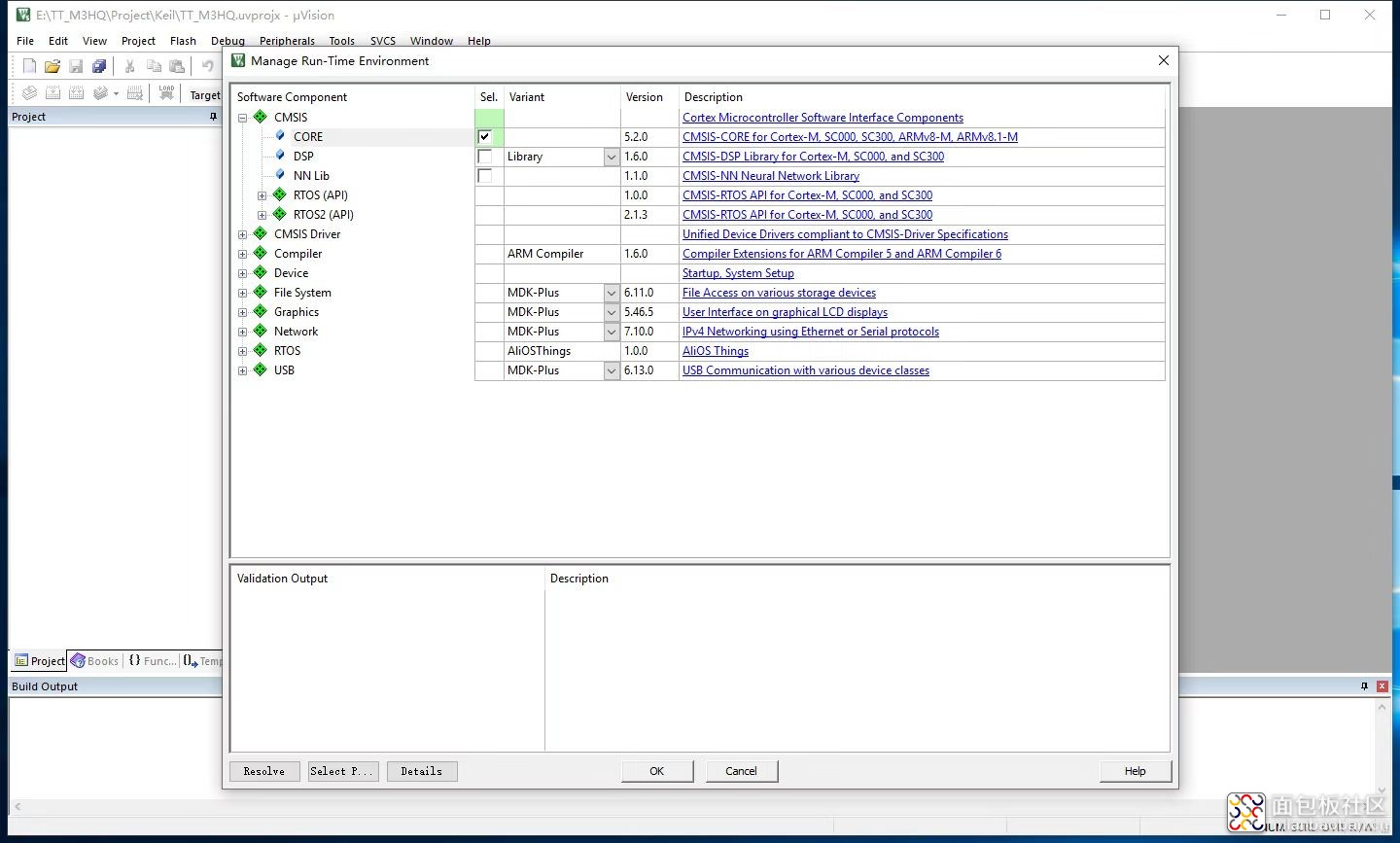
Task: Click the green diamond icon beside USB
Action: (261, 369)
